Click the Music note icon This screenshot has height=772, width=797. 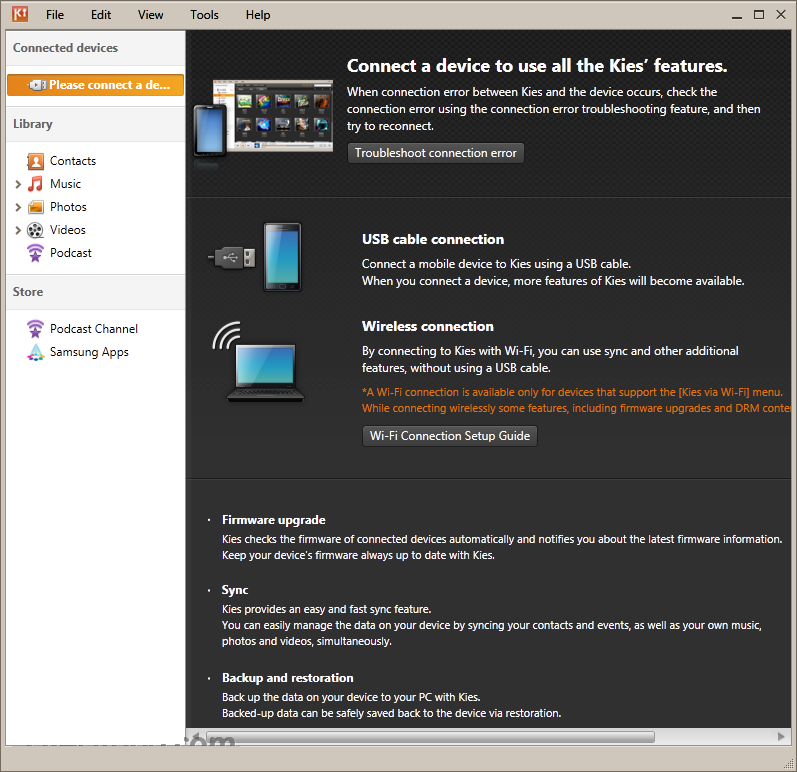pyautogui.click(x=35, y=184)
